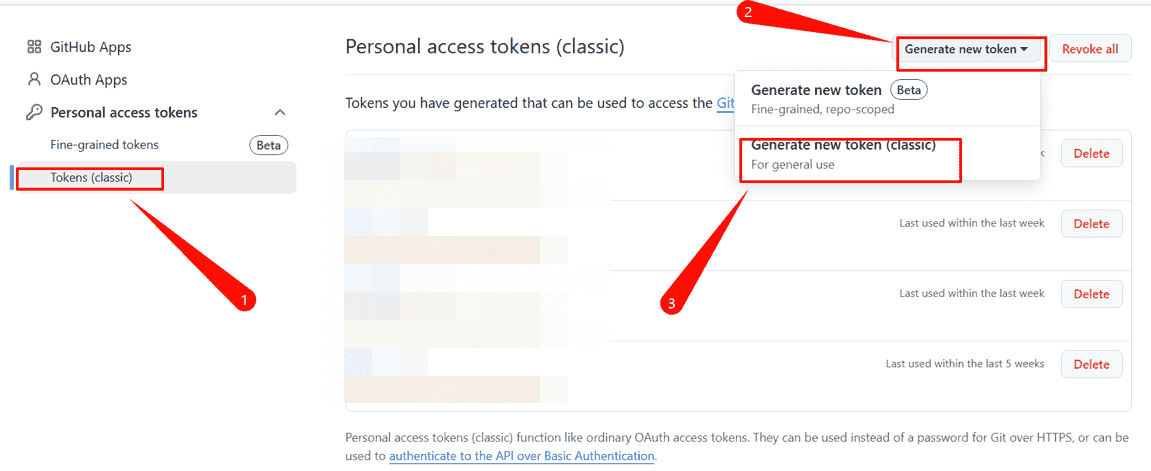Image resolution: width=1151 pixels, height=471 pixels.
Task: Click the Personal access tokens sidebar label
Action: coord(124,112)
